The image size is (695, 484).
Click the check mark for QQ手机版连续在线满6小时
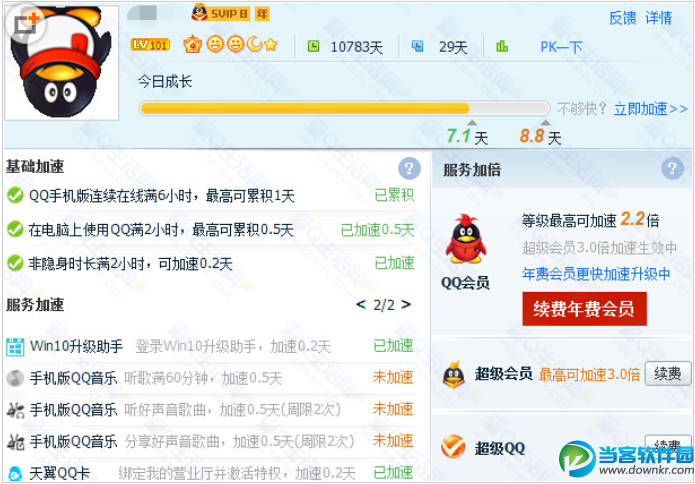tap(15, 195)
